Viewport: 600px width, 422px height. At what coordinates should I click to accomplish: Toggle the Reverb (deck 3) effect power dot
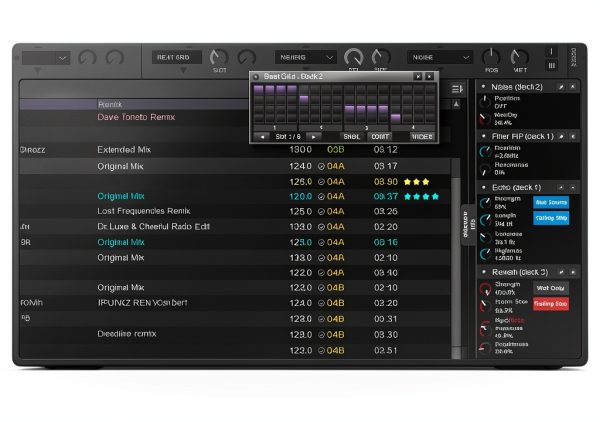pos(484,272)
